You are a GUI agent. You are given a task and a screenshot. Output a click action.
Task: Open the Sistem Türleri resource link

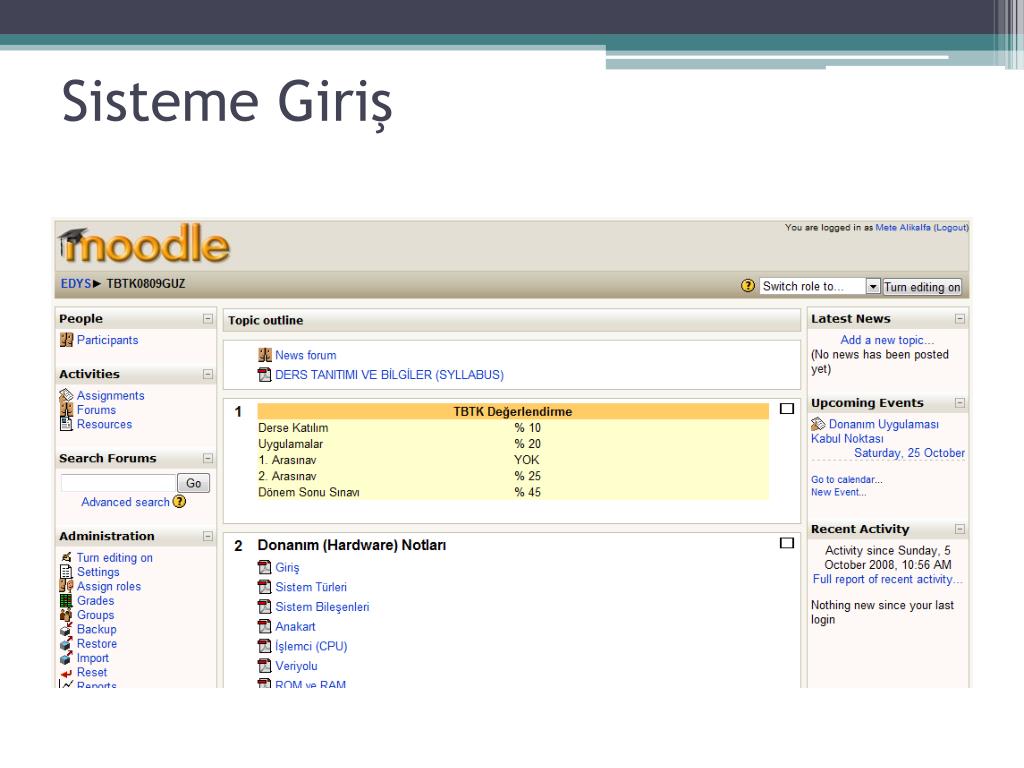point(311,586)
